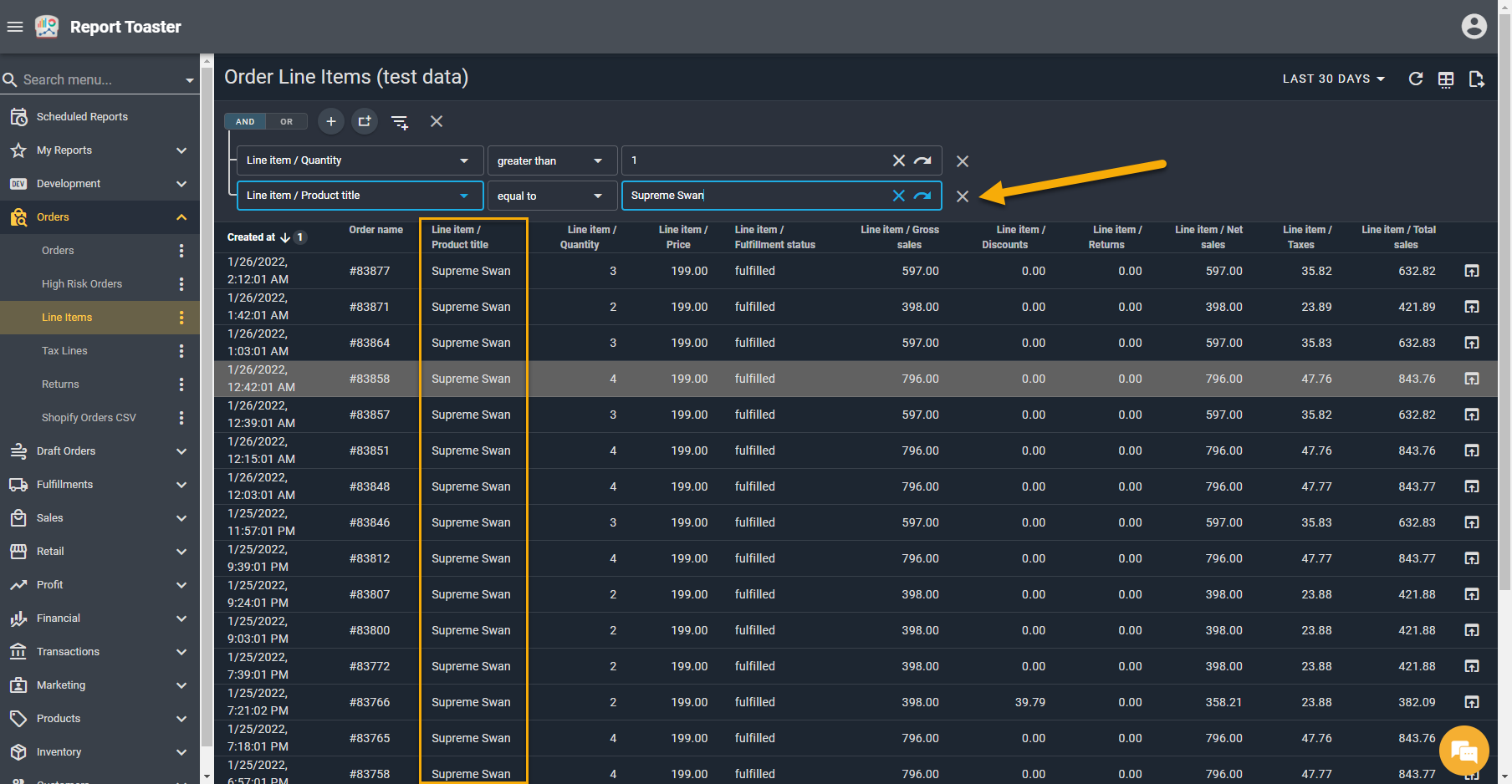Viewport: 1512px width, 784px height.
Task: Sort by the Created at column header
Action: pyautogui.click(x=251, y=237)
